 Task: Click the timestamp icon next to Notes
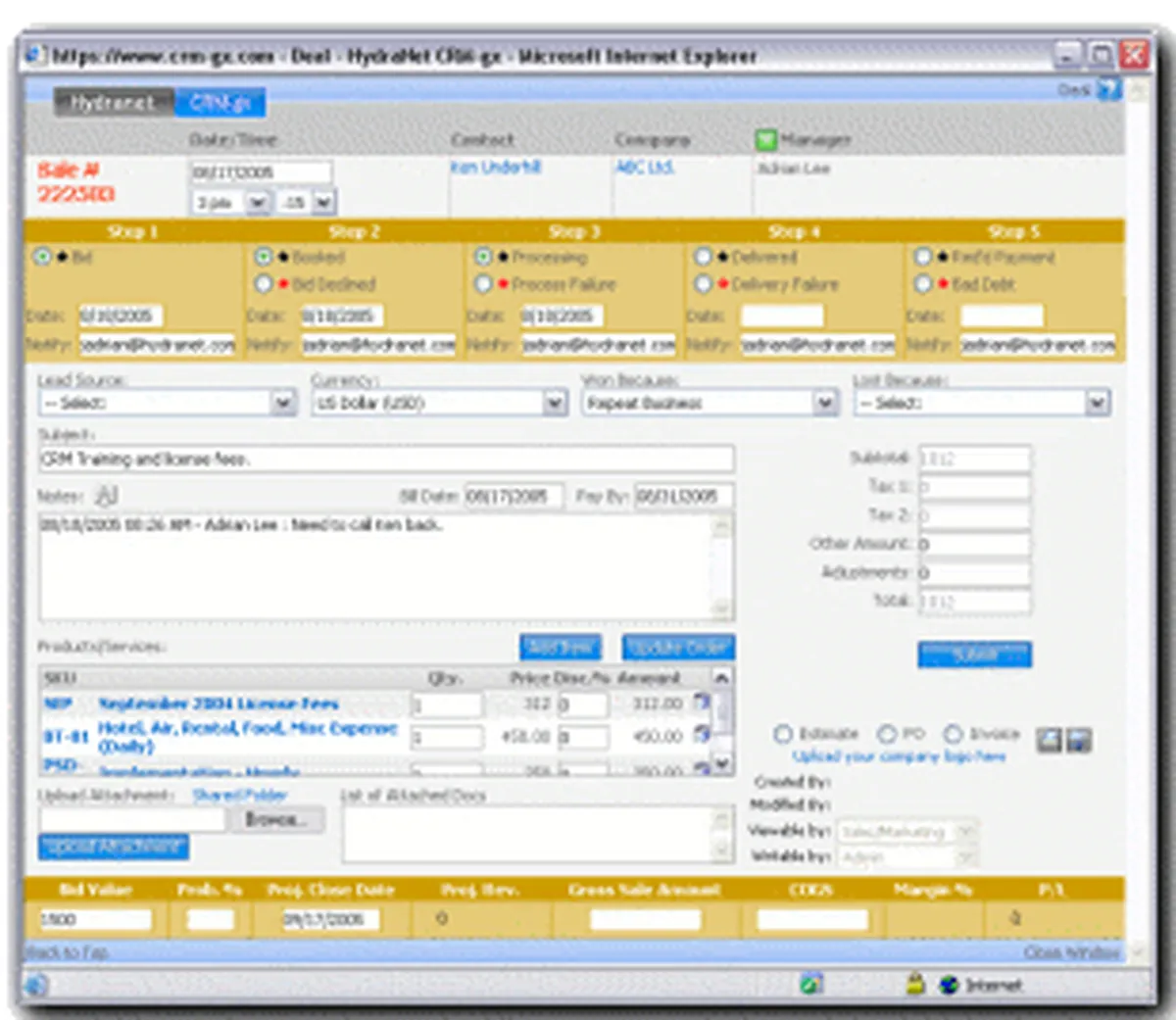[x=107, y=495]
